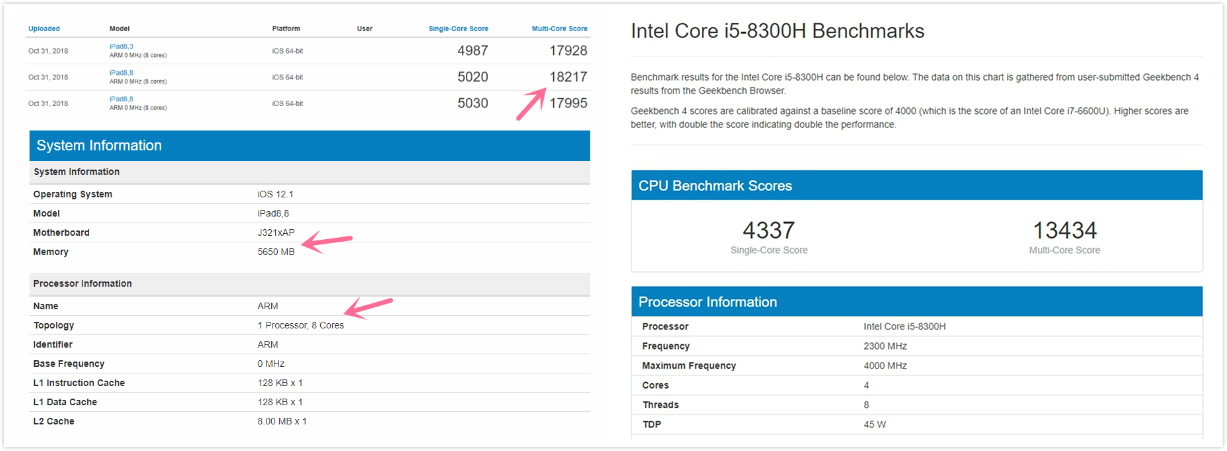Click the Topology value 1 Processor, 8 Cores
This screenshot has width=1227, height=451.
tap(300, 325)
